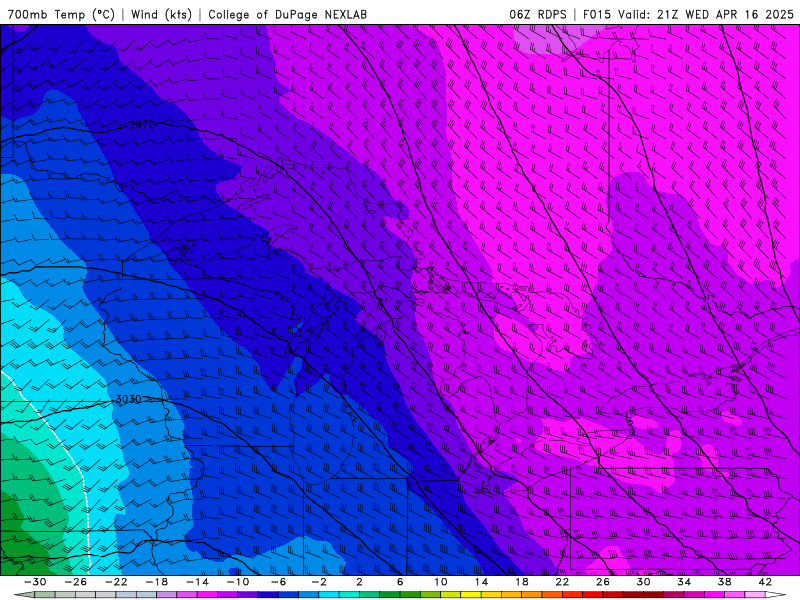Click the 22 tick label on colorbar
Viewport: 800px width, 600px height.
click(562, 582)
